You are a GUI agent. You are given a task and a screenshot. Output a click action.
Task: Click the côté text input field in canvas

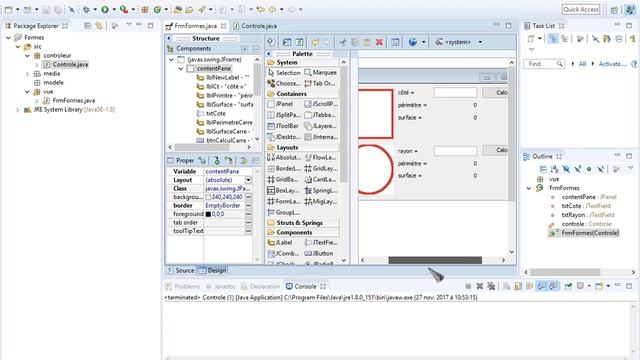coord(455,93)
